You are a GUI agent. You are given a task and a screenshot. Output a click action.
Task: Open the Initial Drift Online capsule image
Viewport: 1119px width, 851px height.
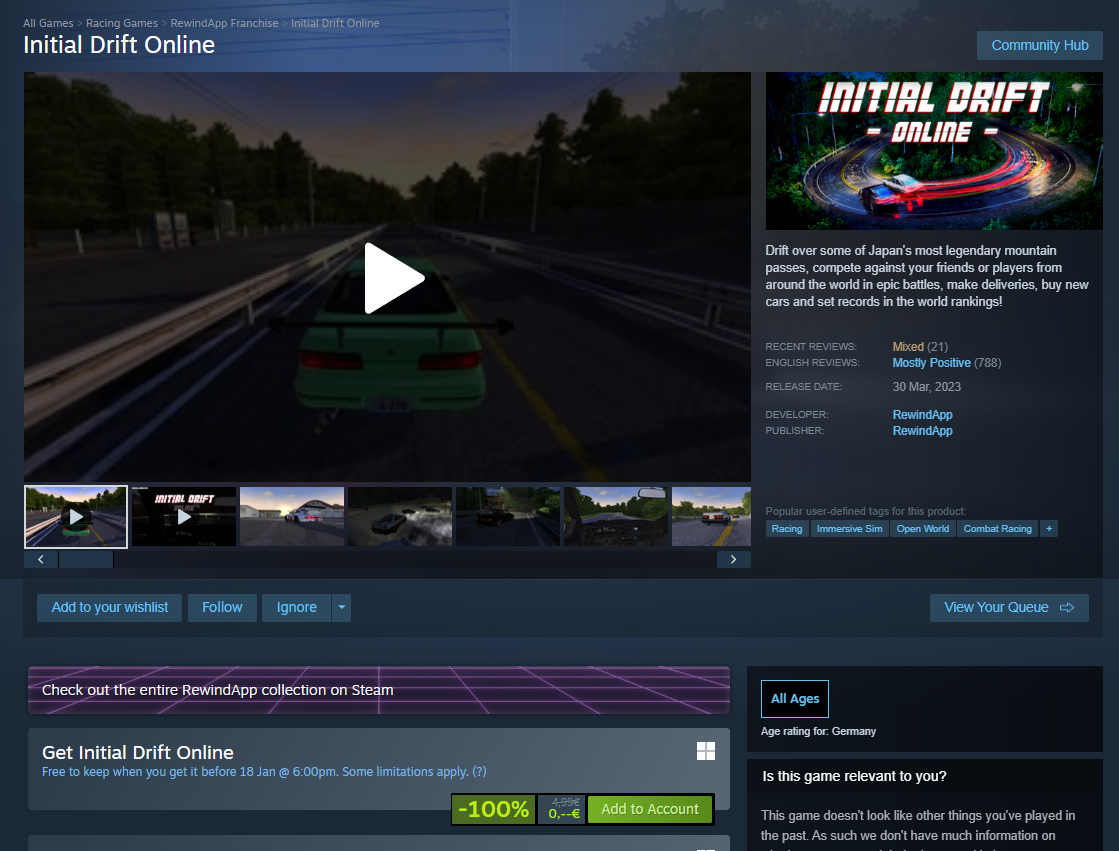[934, 151]
